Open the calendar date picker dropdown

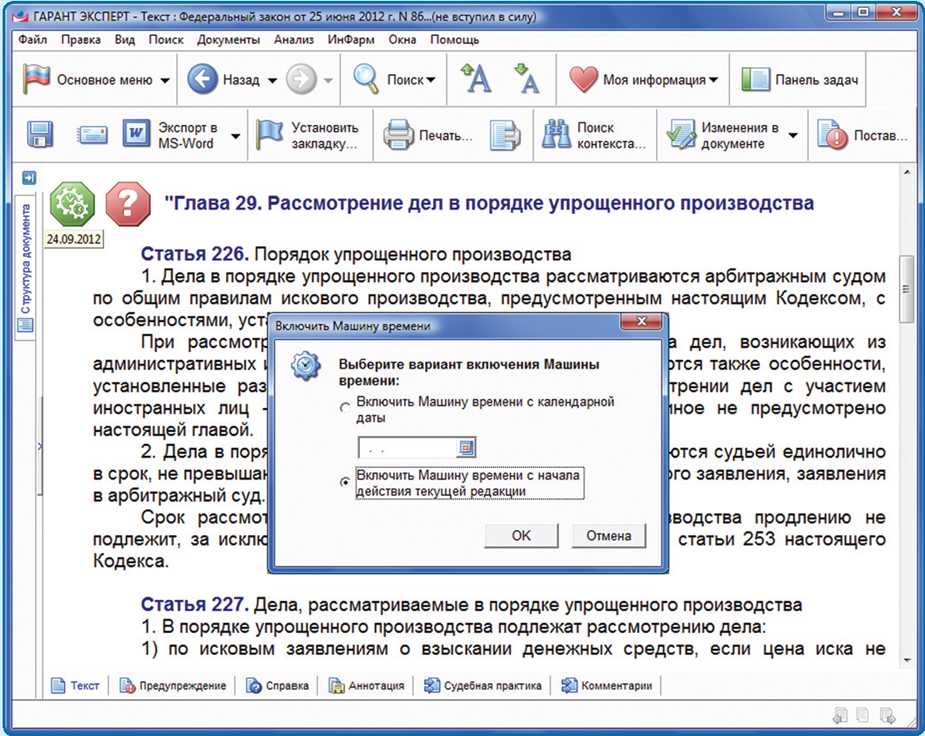466,447
